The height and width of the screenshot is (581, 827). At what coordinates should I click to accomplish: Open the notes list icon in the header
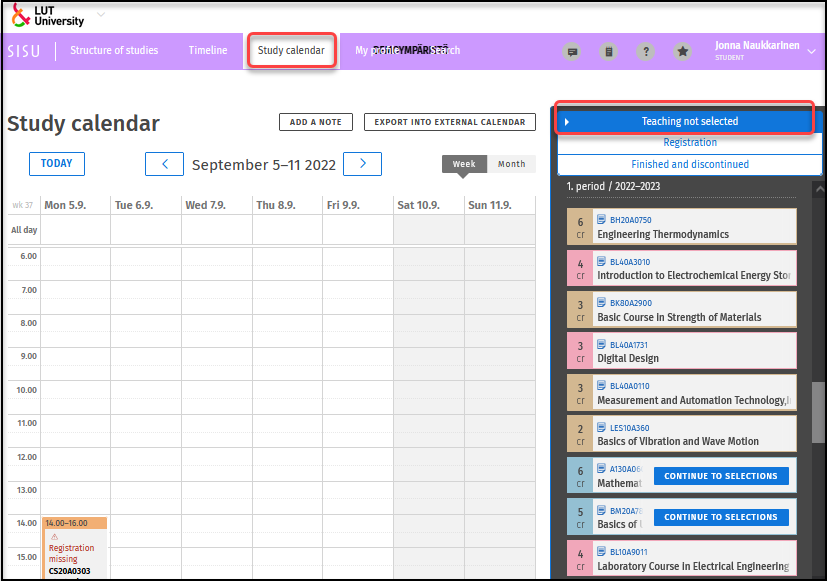[x=609, y=51]
